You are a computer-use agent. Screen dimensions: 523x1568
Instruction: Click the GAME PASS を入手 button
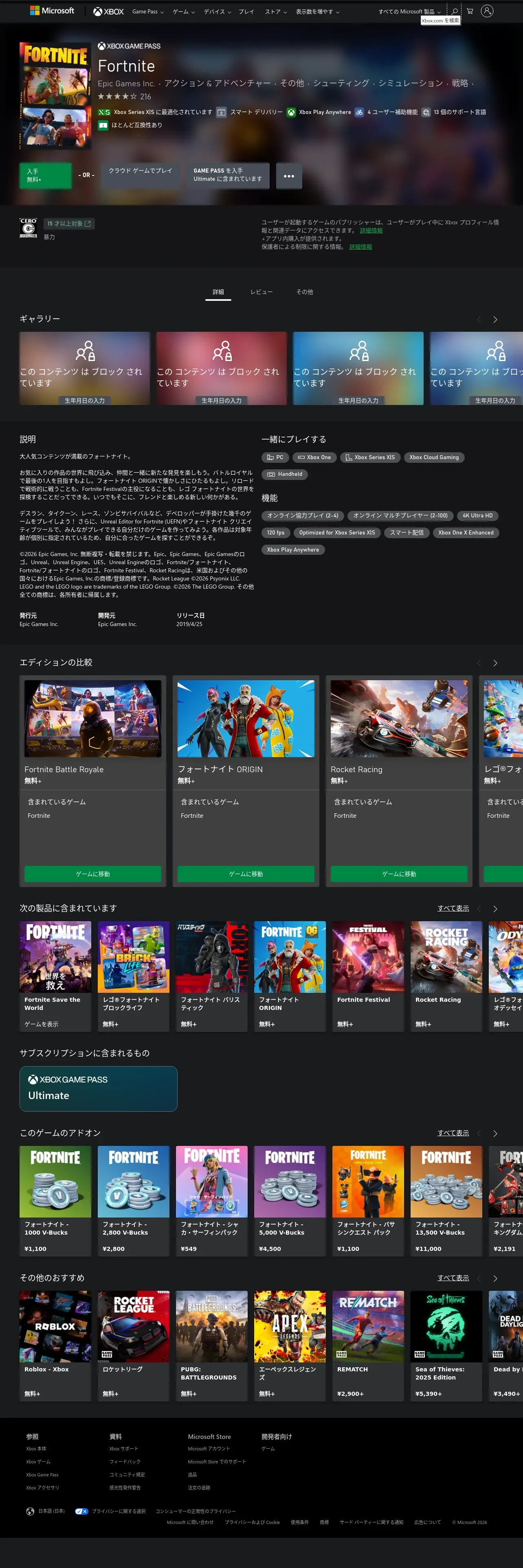228,175
